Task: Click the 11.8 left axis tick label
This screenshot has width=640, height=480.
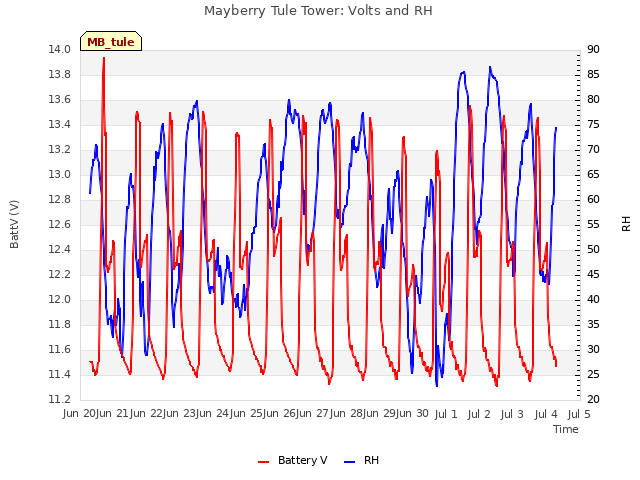Action: [59, 324]
